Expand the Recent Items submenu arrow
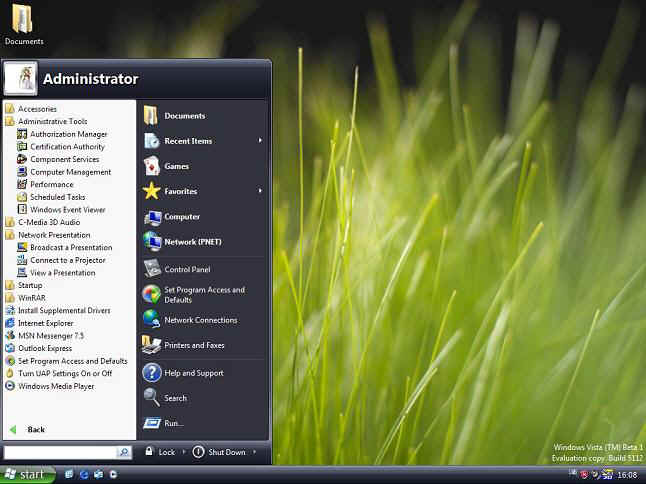The width and height of the screenshot is (646, 484). pyautogui.click(x=260, y=141)
